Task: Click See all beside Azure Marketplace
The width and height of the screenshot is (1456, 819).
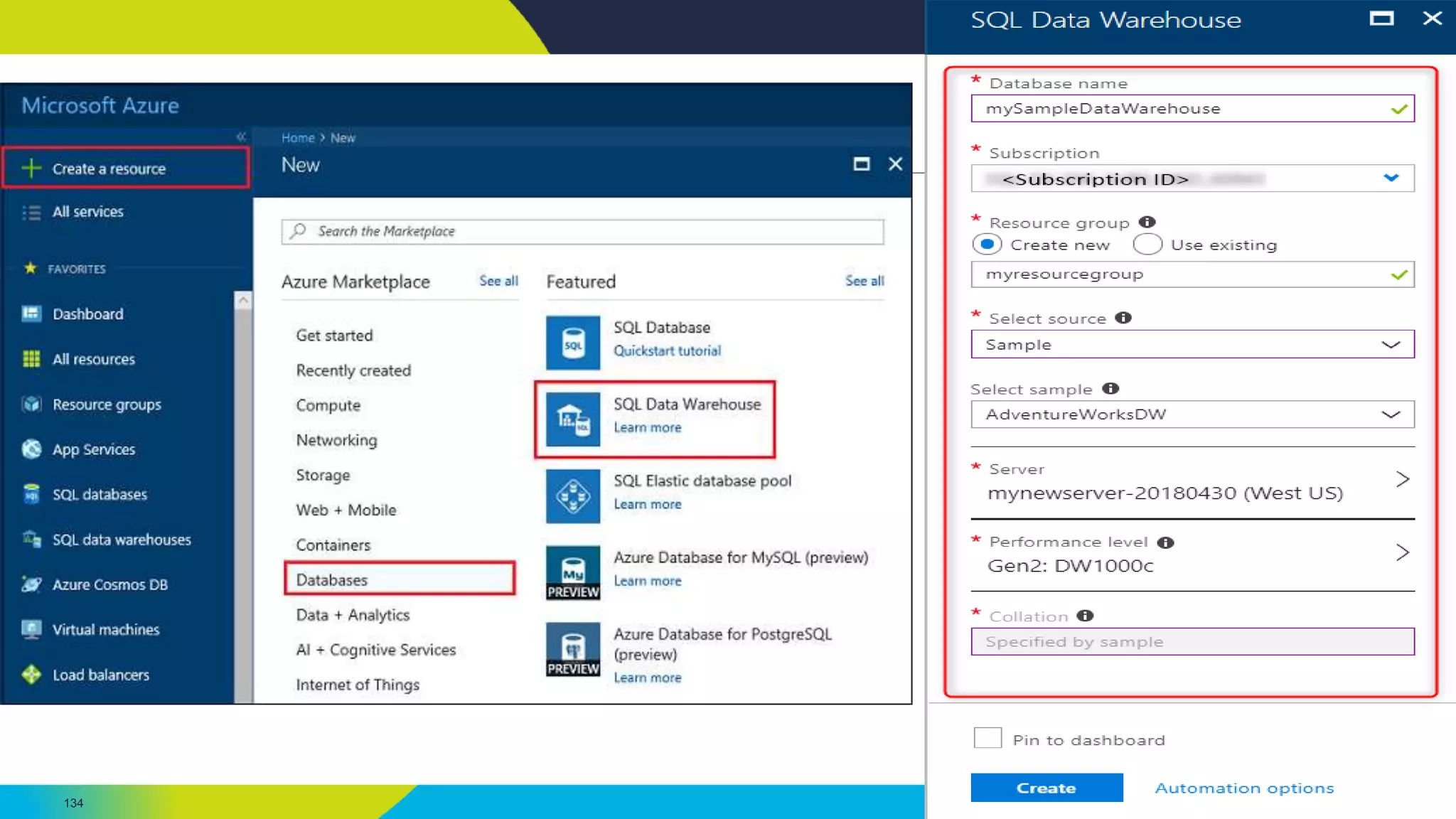Action: pyautogui.click(x=498, y=281)
